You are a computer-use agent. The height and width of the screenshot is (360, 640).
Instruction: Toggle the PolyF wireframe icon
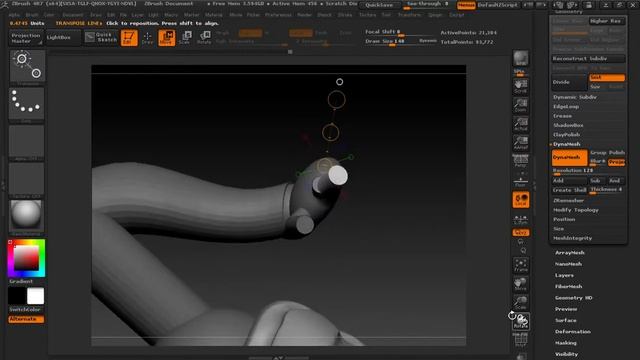[x=520, y=340]
